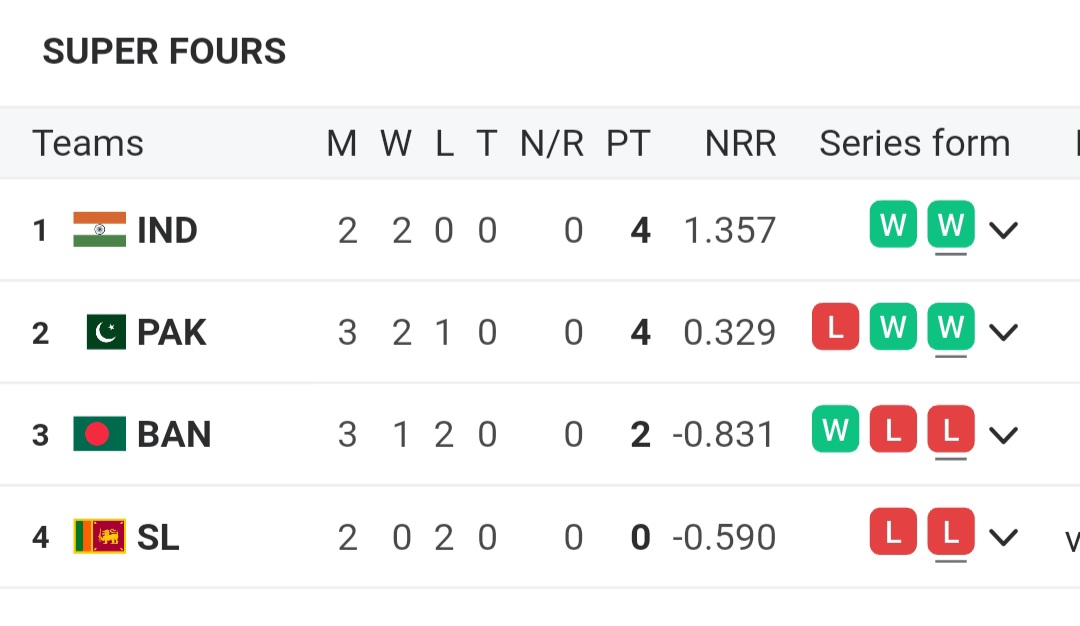Click the Bangladesh flag icon
The image size is (1080, 626).
click(x=100, y=434)
